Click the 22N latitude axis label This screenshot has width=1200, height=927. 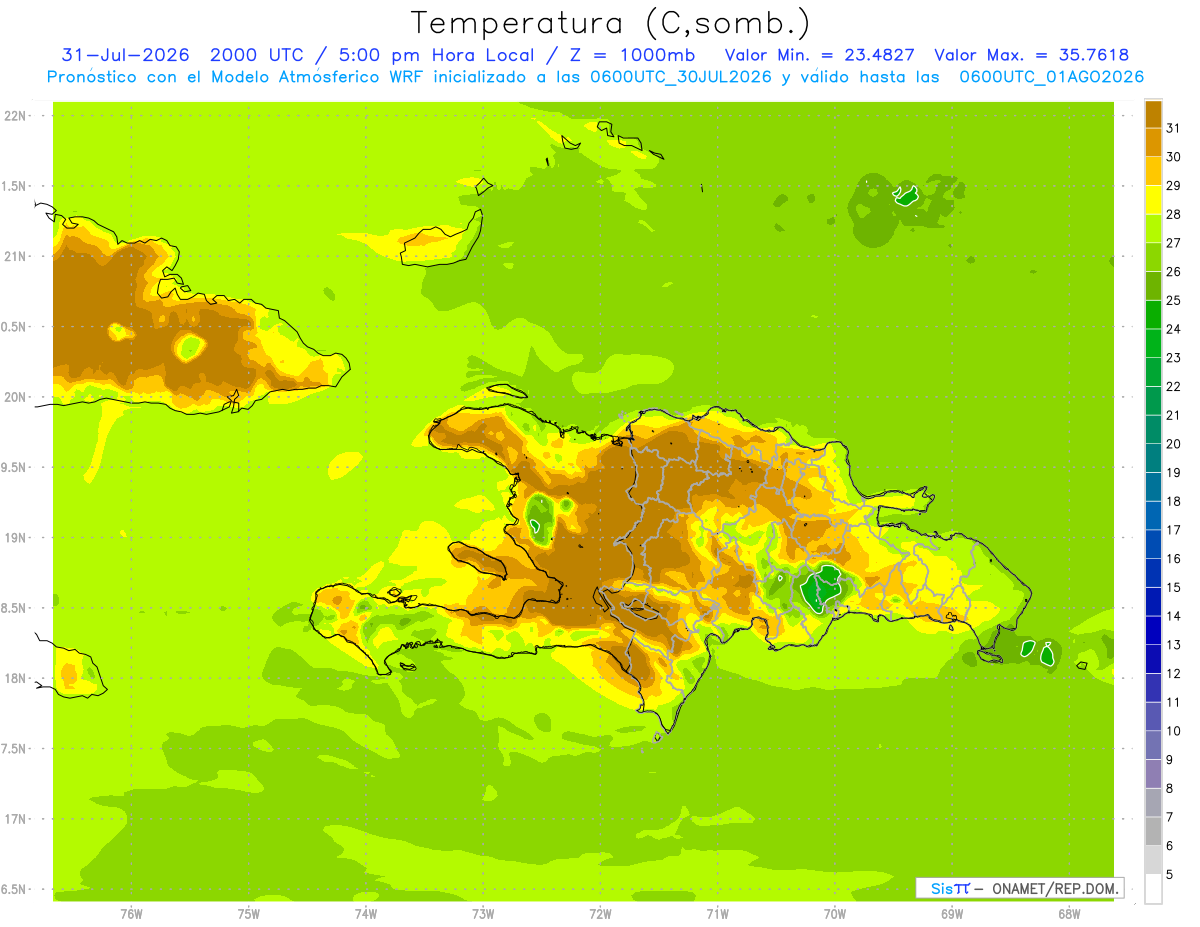(x=16, y=116)
